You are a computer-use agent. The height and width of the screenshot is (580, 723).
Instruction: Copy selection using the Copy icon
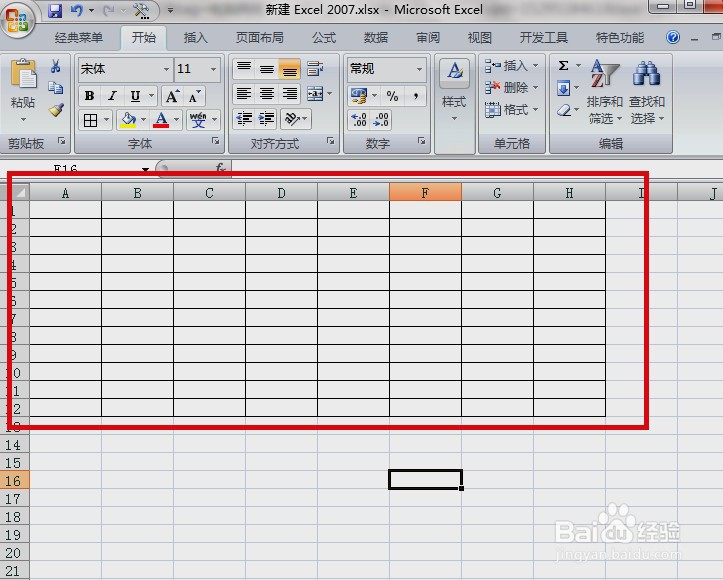point(56,88)
